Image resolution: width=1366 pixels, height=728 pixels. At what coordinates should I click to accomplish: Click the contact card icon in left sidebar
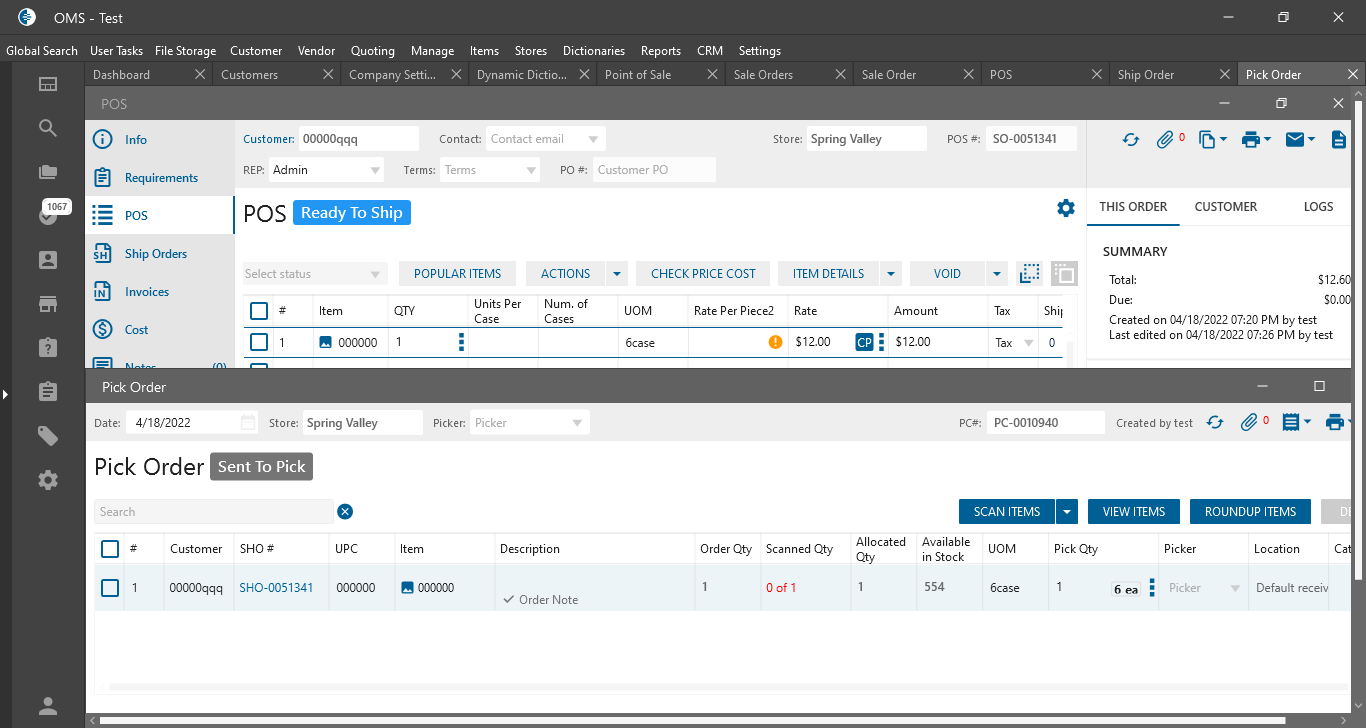point(48,260)
